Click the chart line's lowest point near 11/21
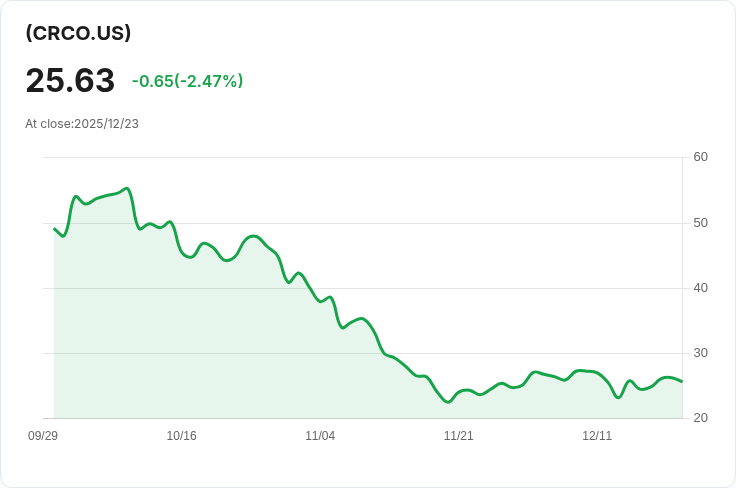Viewport: 736px width, 488px height. (448, 402)
